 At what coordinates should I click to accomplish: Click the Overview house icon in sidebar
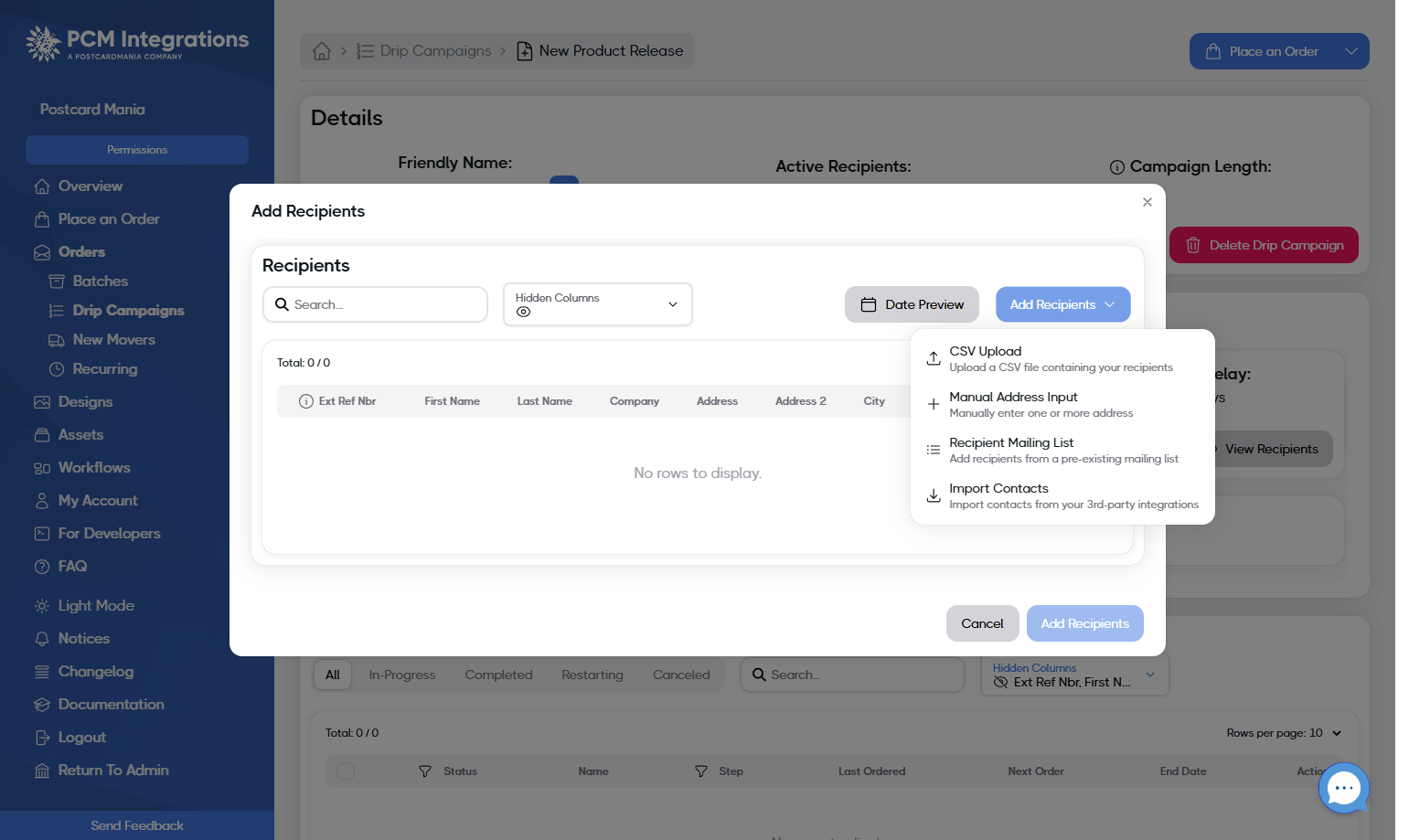42,186
